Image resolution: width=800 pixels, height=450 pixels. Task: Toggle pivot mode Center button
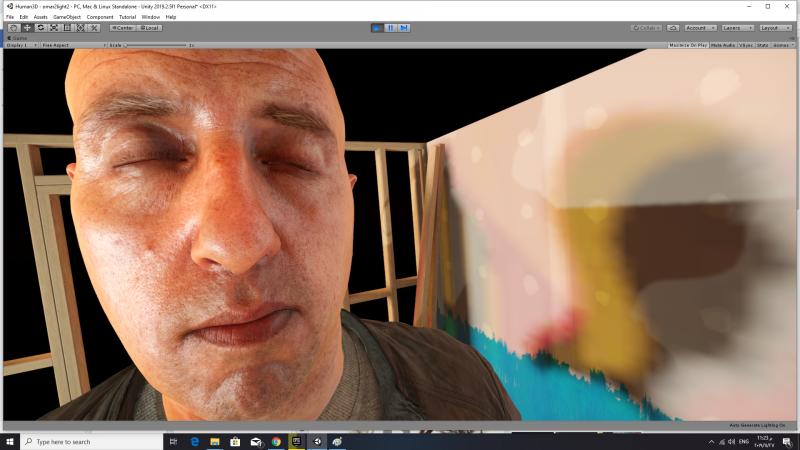(x=122, y=28)
